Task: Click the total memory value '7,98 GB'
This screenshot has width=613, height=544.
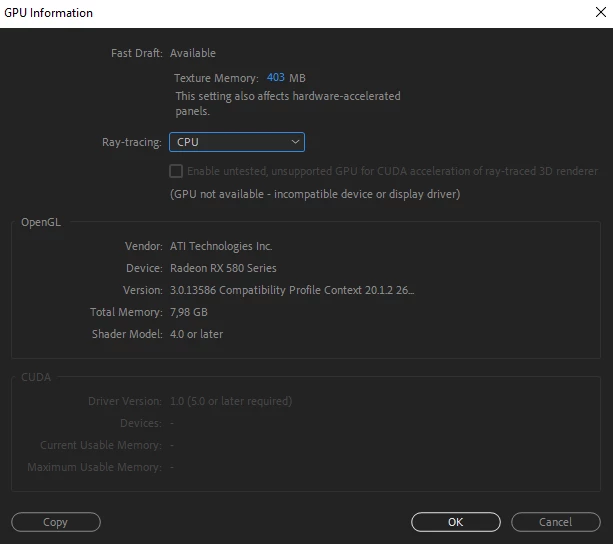Action: [189, 312]
